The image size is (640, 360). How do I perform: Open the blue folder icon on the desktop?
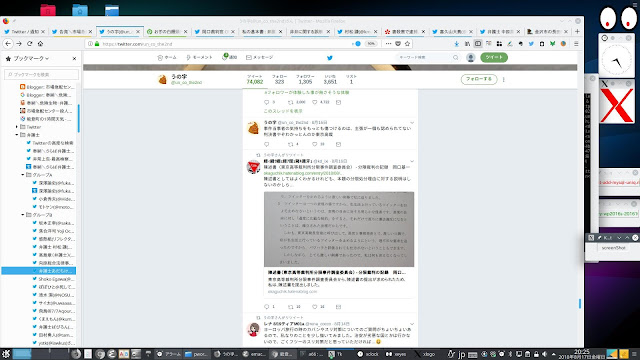80,10
